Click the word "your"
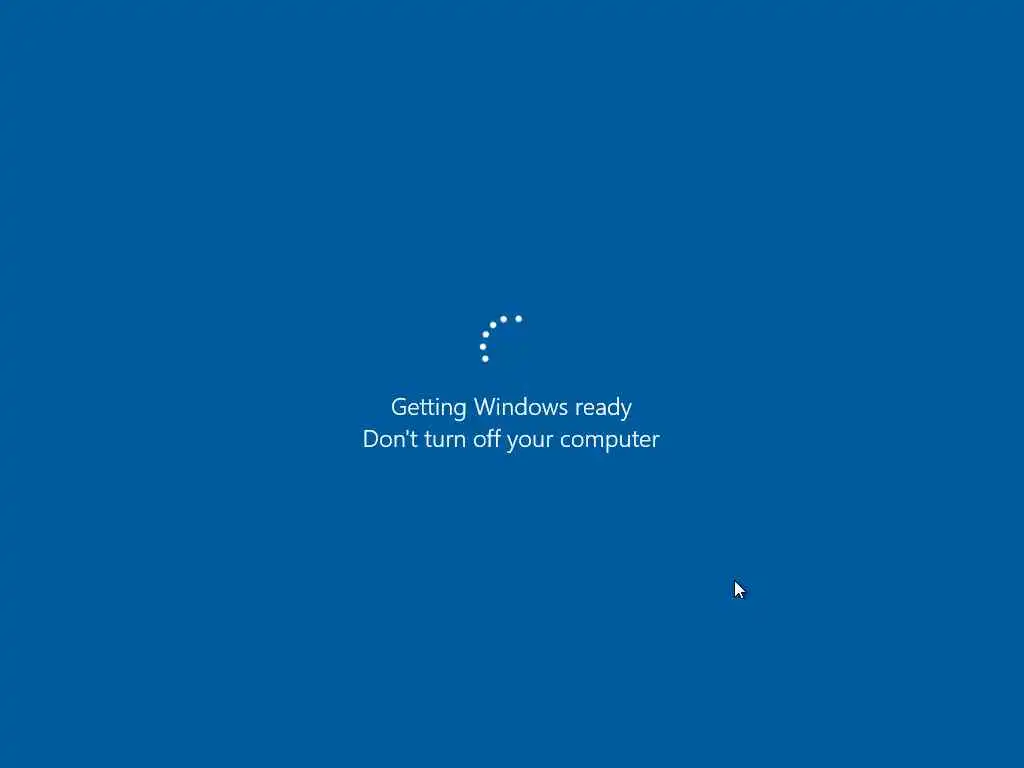 [530, 441]
